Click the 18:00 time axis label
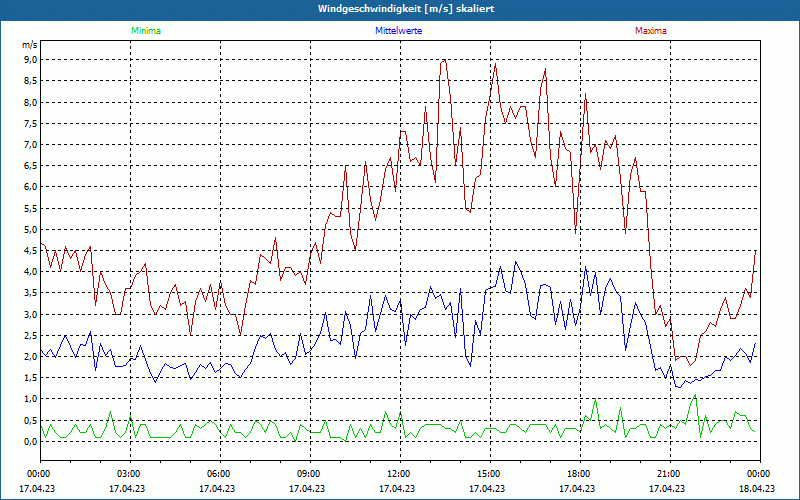 580,474
